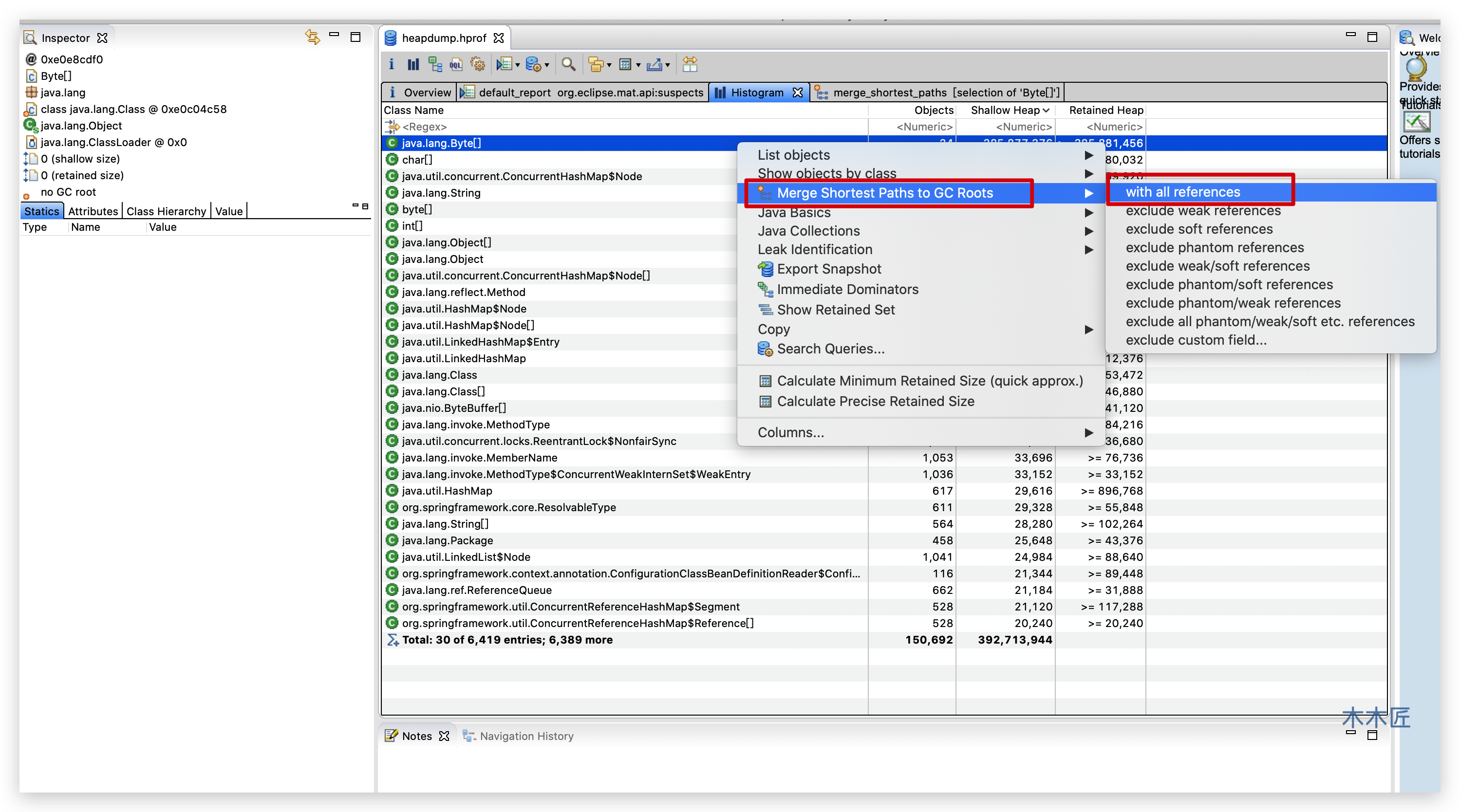Click the thread overview gears icon
1460x812 pixels.
478,65
